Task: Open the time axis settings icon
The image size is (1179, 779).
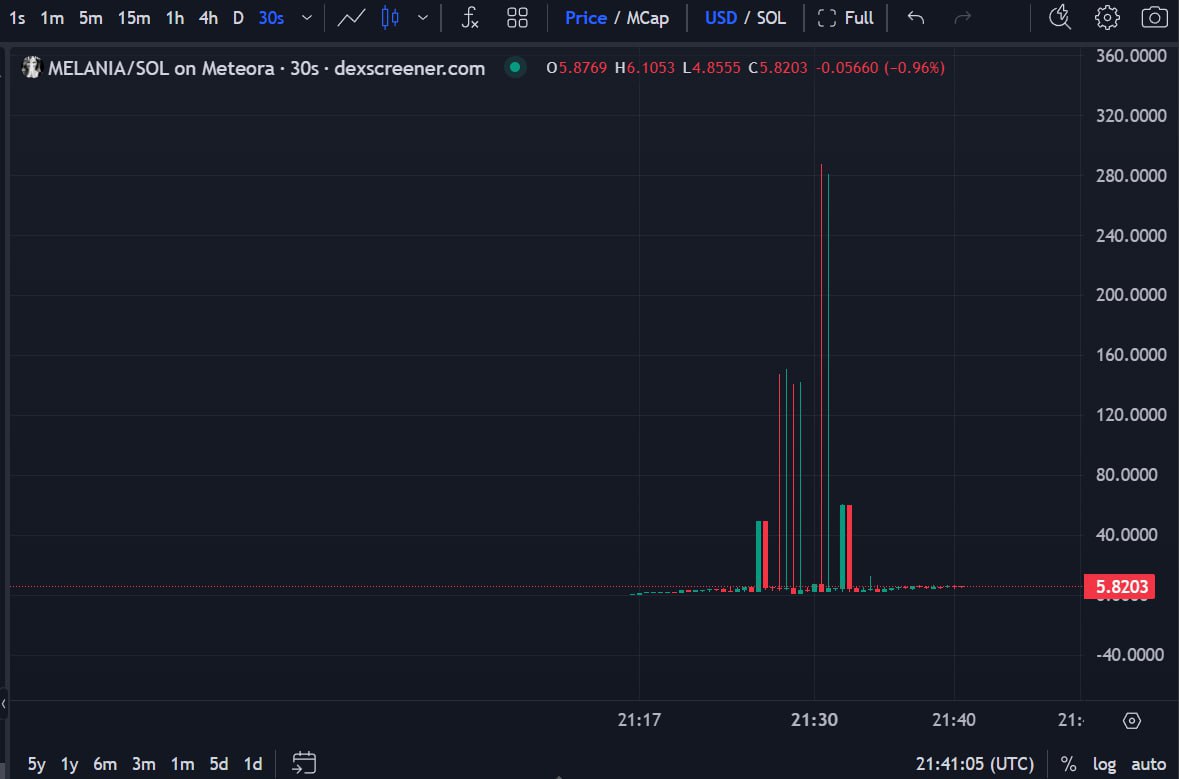Action: (x=1132, y=720)
